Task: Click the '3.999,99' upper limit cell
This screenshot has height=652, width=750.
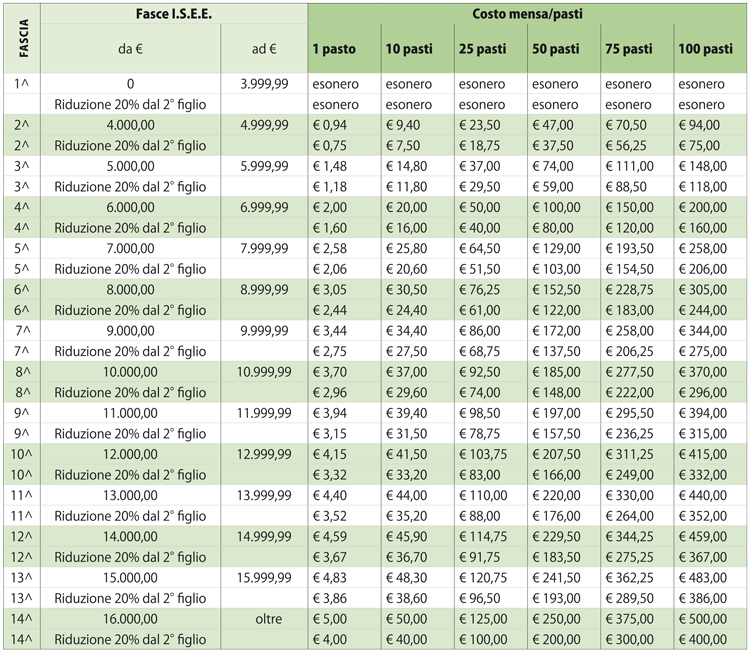Action: click(x=264, y=84)
